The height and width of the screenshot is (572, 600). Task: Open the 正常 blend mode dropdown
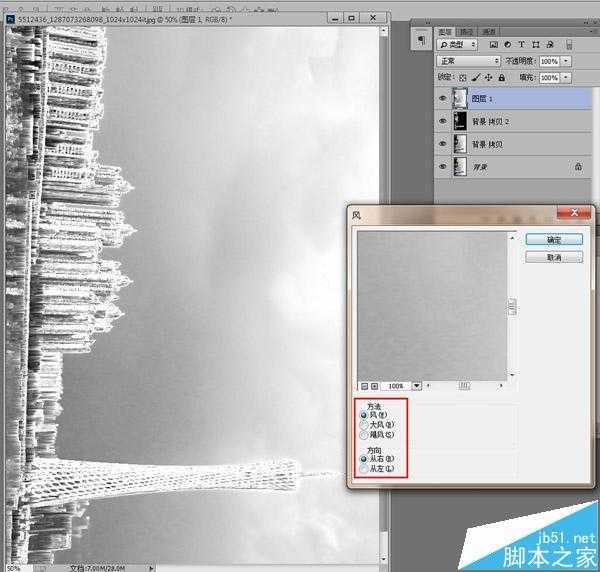point(468,61)
